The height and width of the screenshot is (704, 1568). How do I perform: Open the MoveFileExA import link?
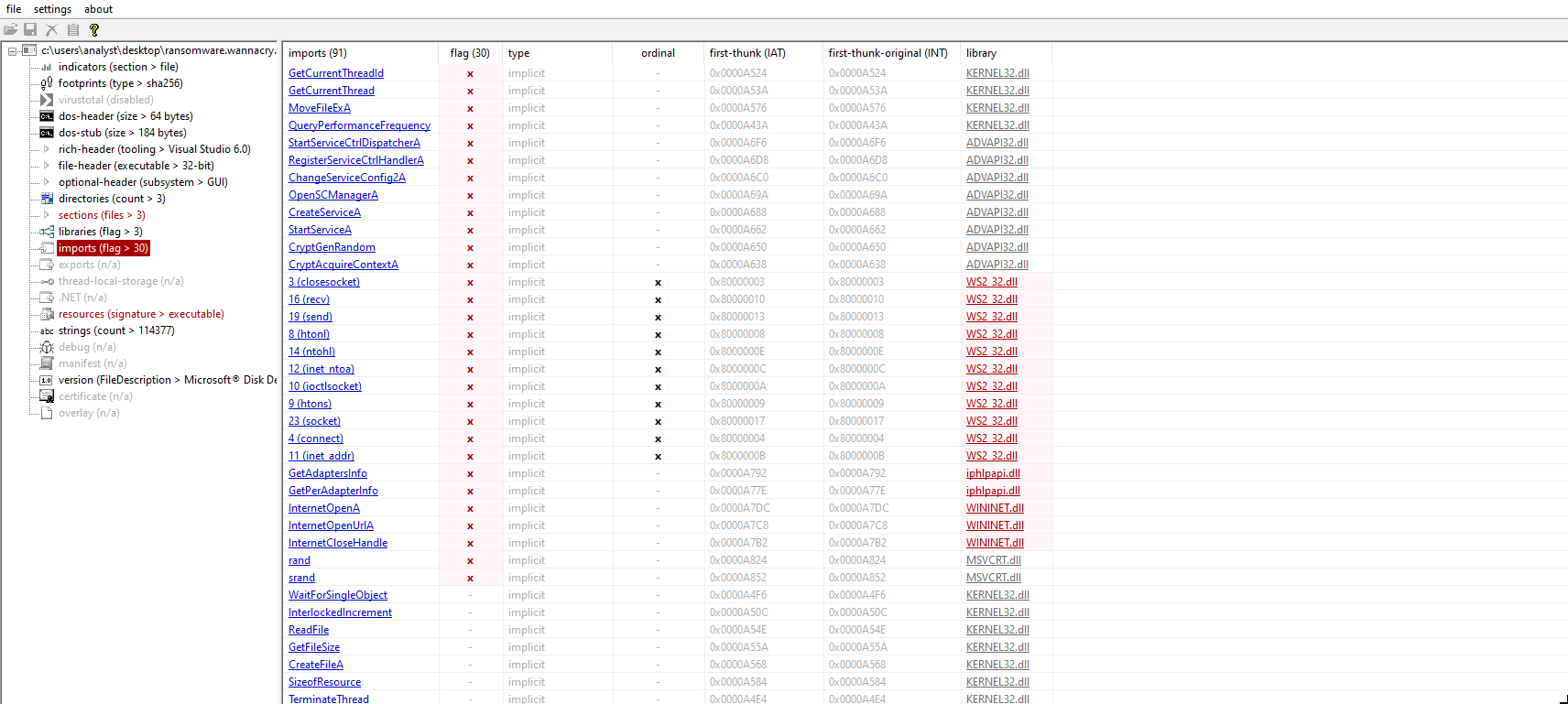click(320, 108)
